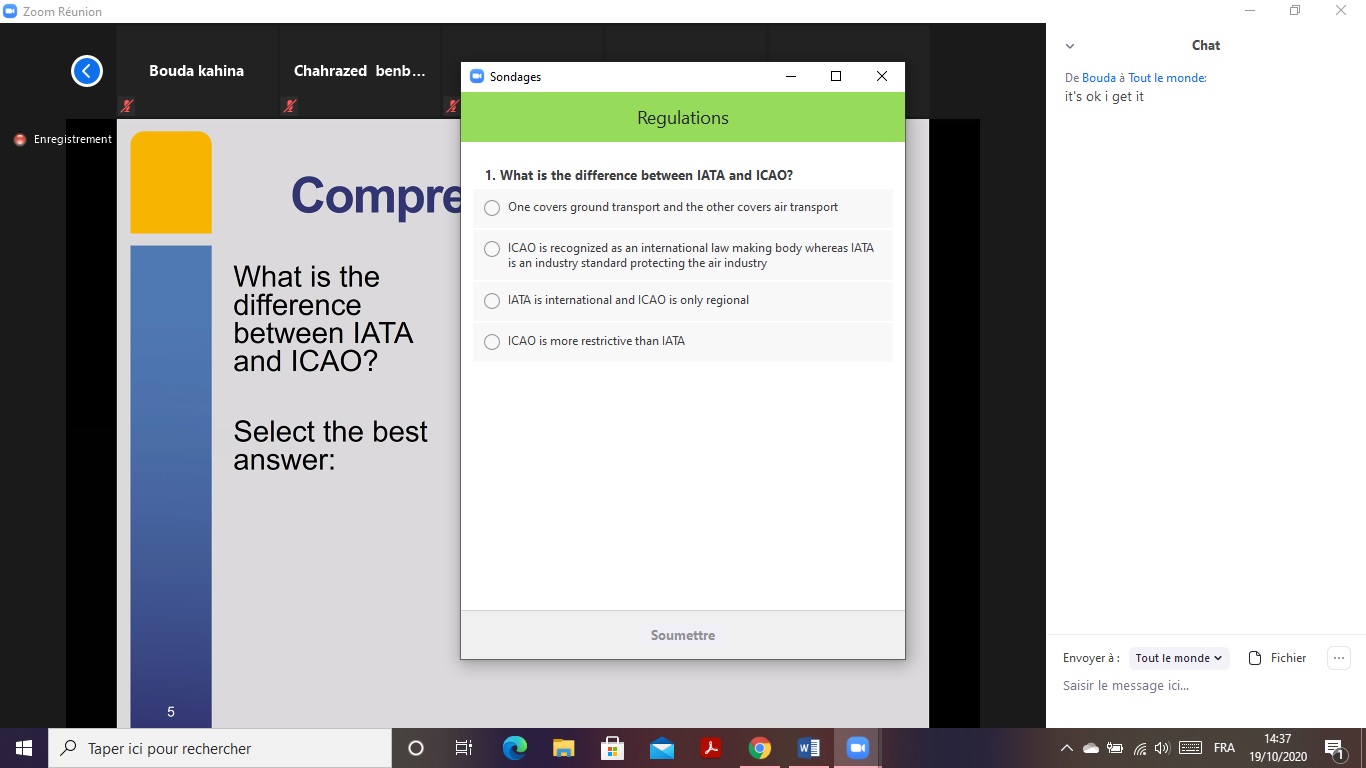The height and width of the screenshot is (768, 1366).
Task: Click 'Tout le monde' link in chat message
Action: coord(1167,78)
